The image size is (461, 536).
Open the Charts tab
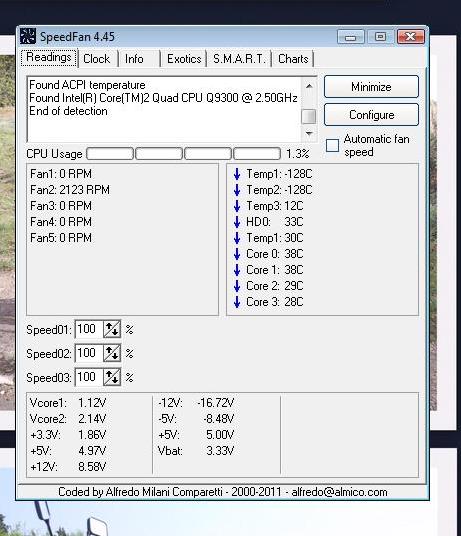coord(293,59)
